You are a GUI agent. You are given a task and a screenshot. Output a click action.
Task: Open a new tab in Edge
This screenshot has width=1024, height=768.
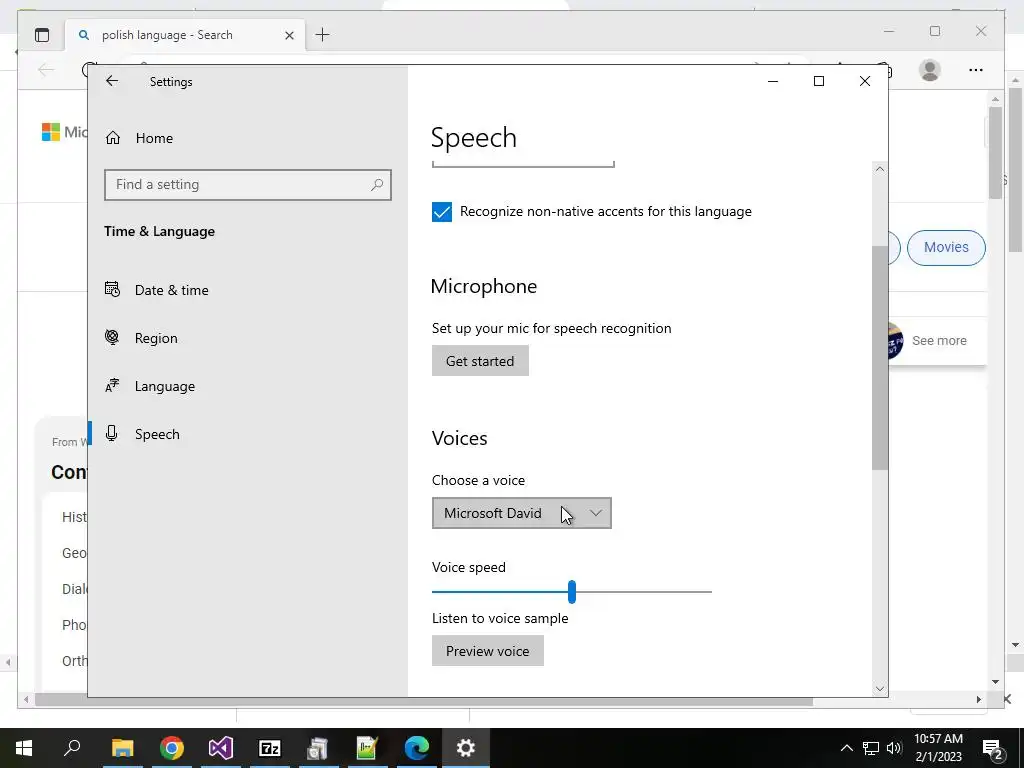pos(323,35)
